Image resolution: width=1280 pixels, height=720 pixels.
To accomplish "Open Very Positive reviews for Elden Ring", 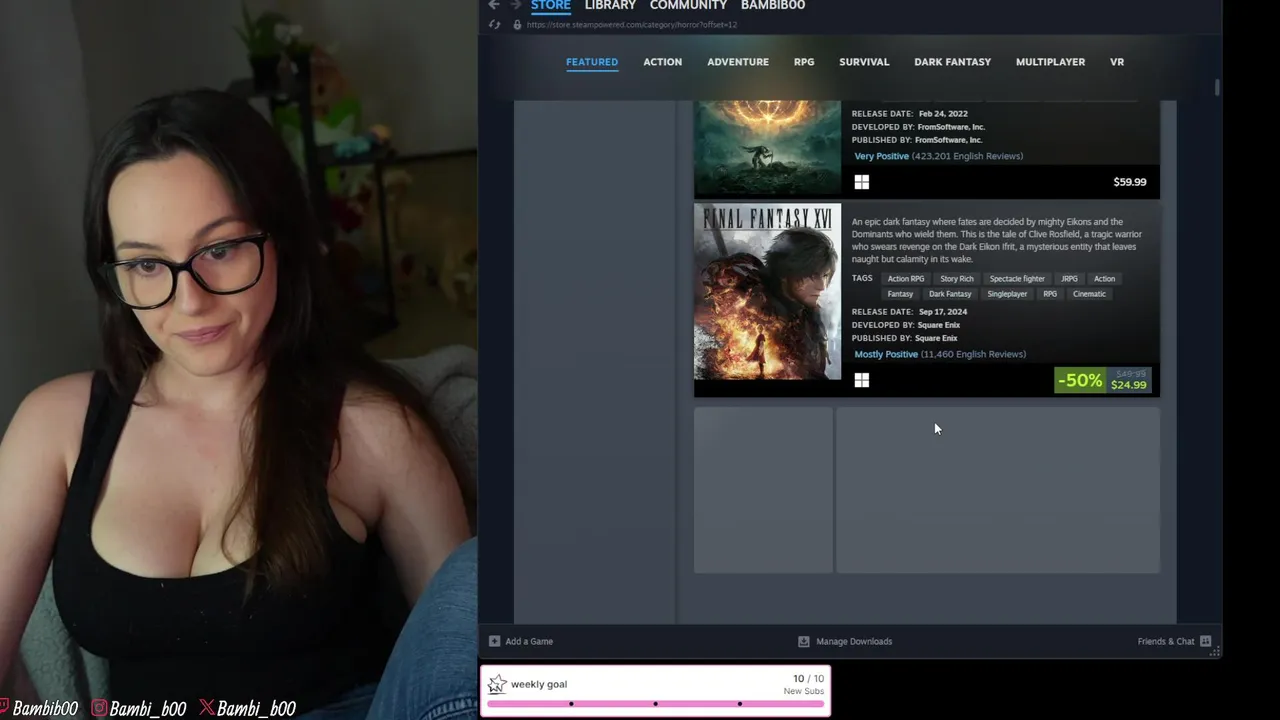I will point(882,156).
